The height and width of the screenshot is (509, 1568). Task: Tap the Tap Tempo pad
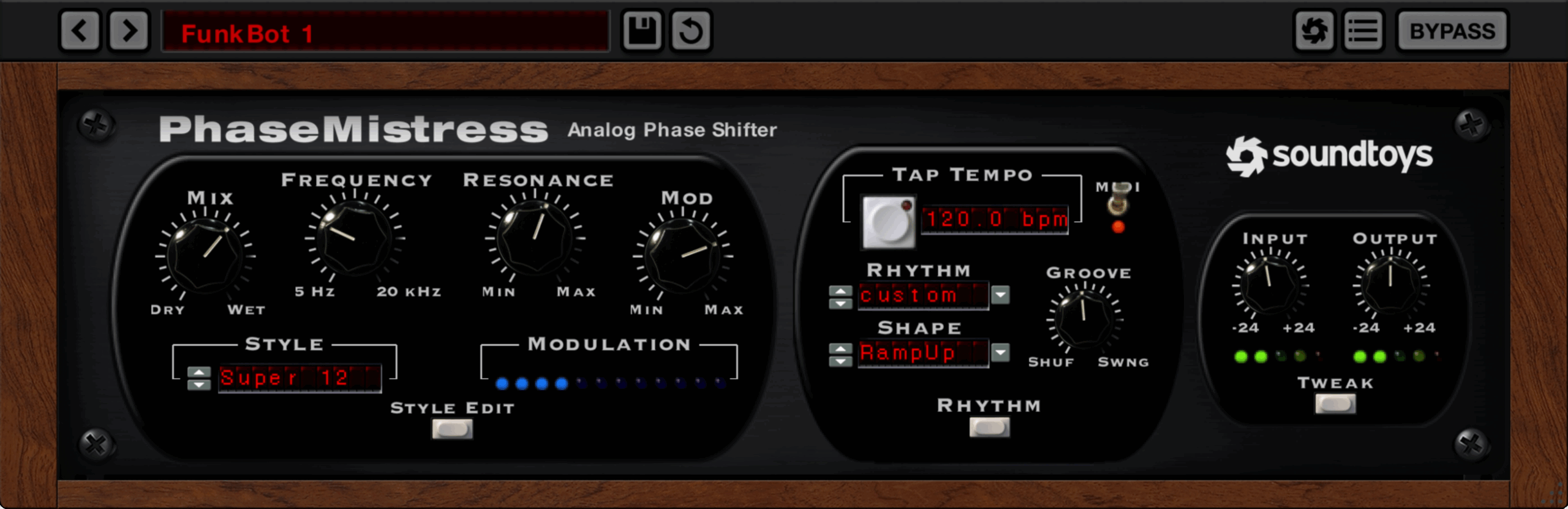889,222
